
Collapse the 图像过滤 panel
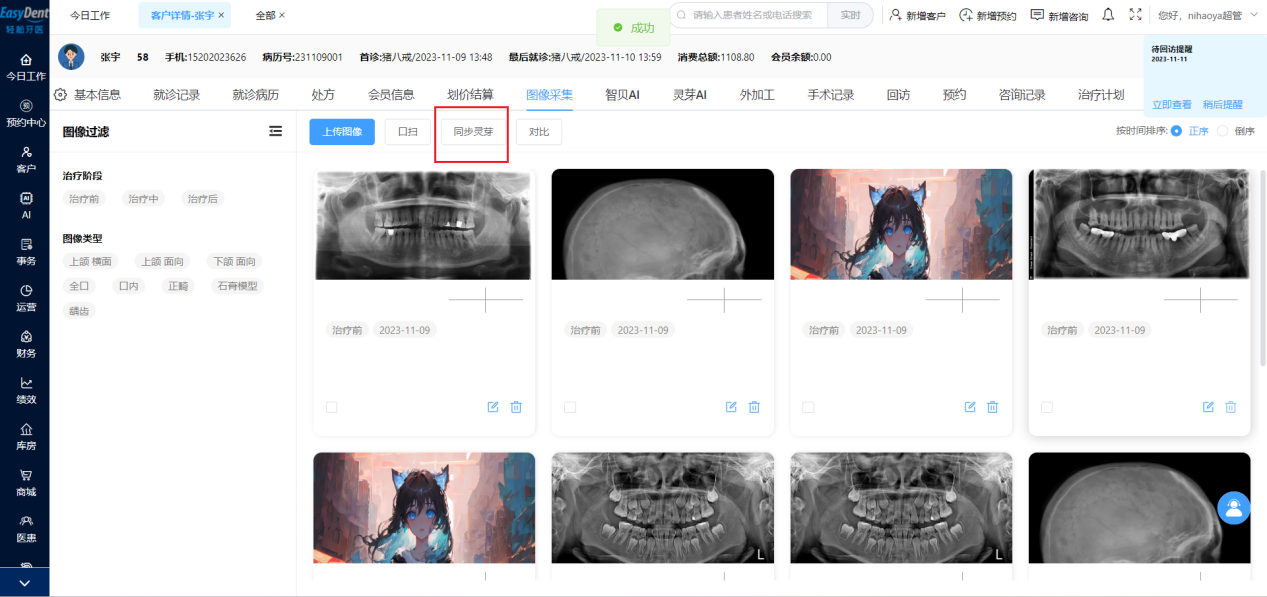[276, 131]
